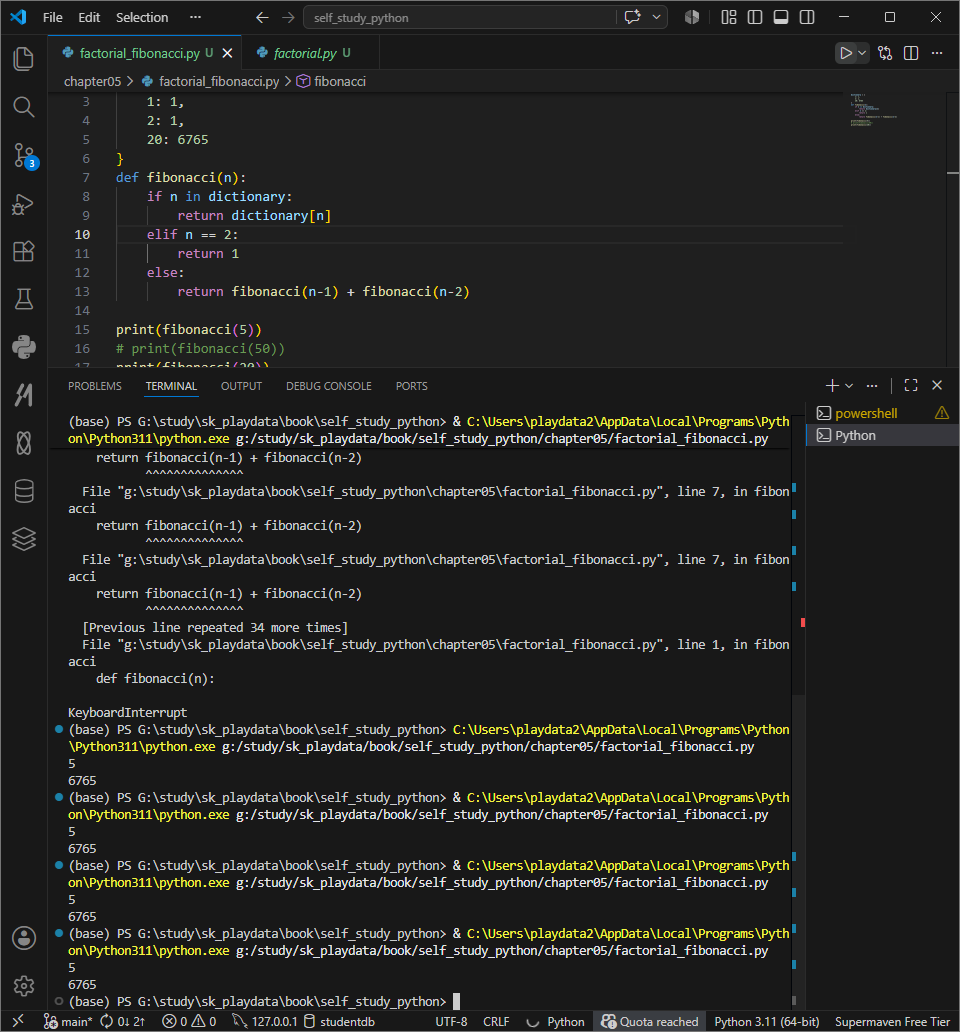Click the self_study_python command center search

(461, 18)
